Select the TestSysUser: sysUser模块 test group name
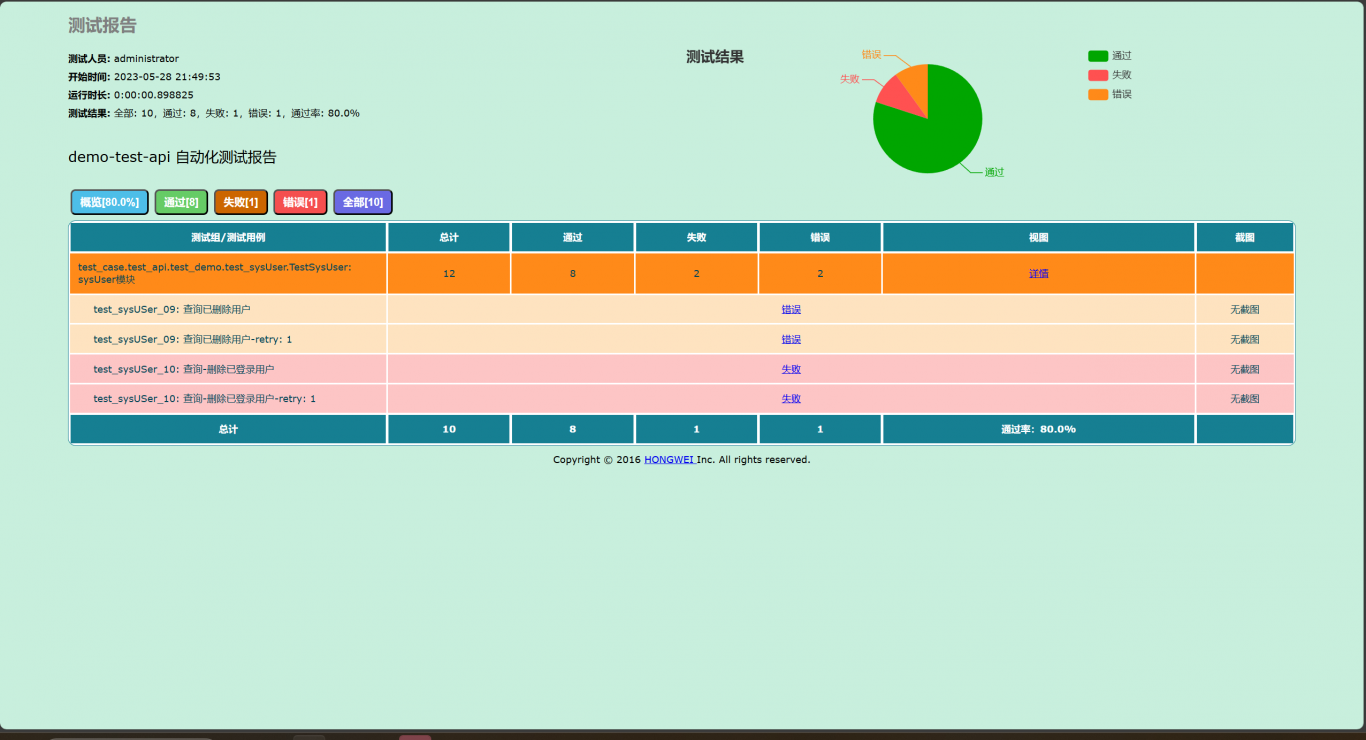Image resolution: width=1366 pixels, height=740 pixels. (x=215, y=273)
